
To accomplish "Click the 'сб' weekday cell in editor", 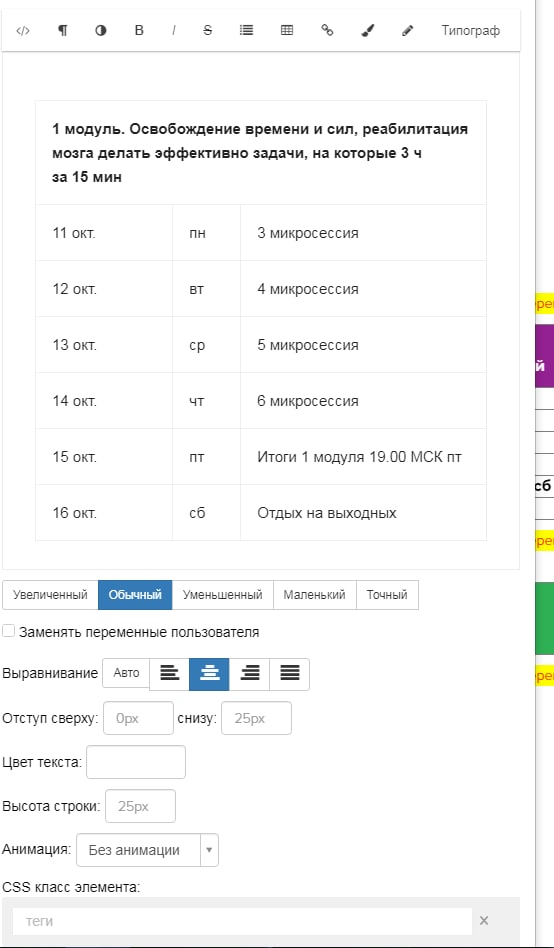I will [x=206, y=513].
